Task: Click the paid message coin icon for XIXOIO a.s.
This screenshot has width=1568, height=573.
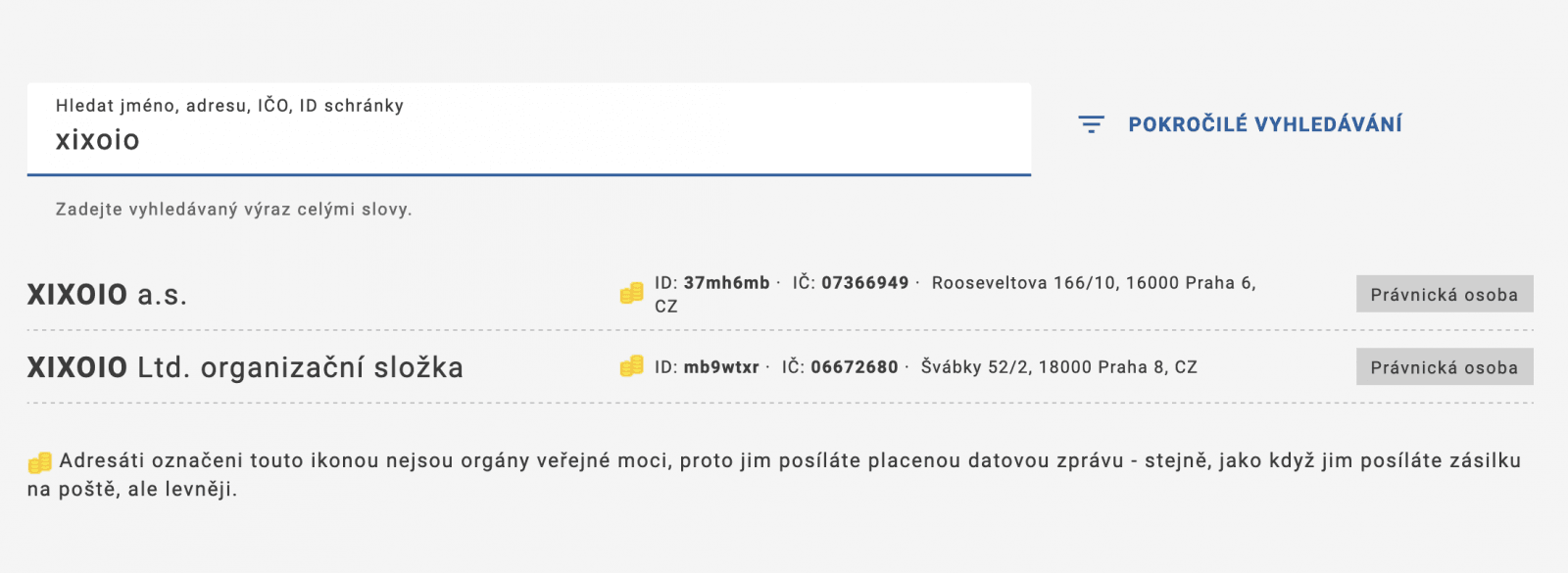Action: point(633,292)
